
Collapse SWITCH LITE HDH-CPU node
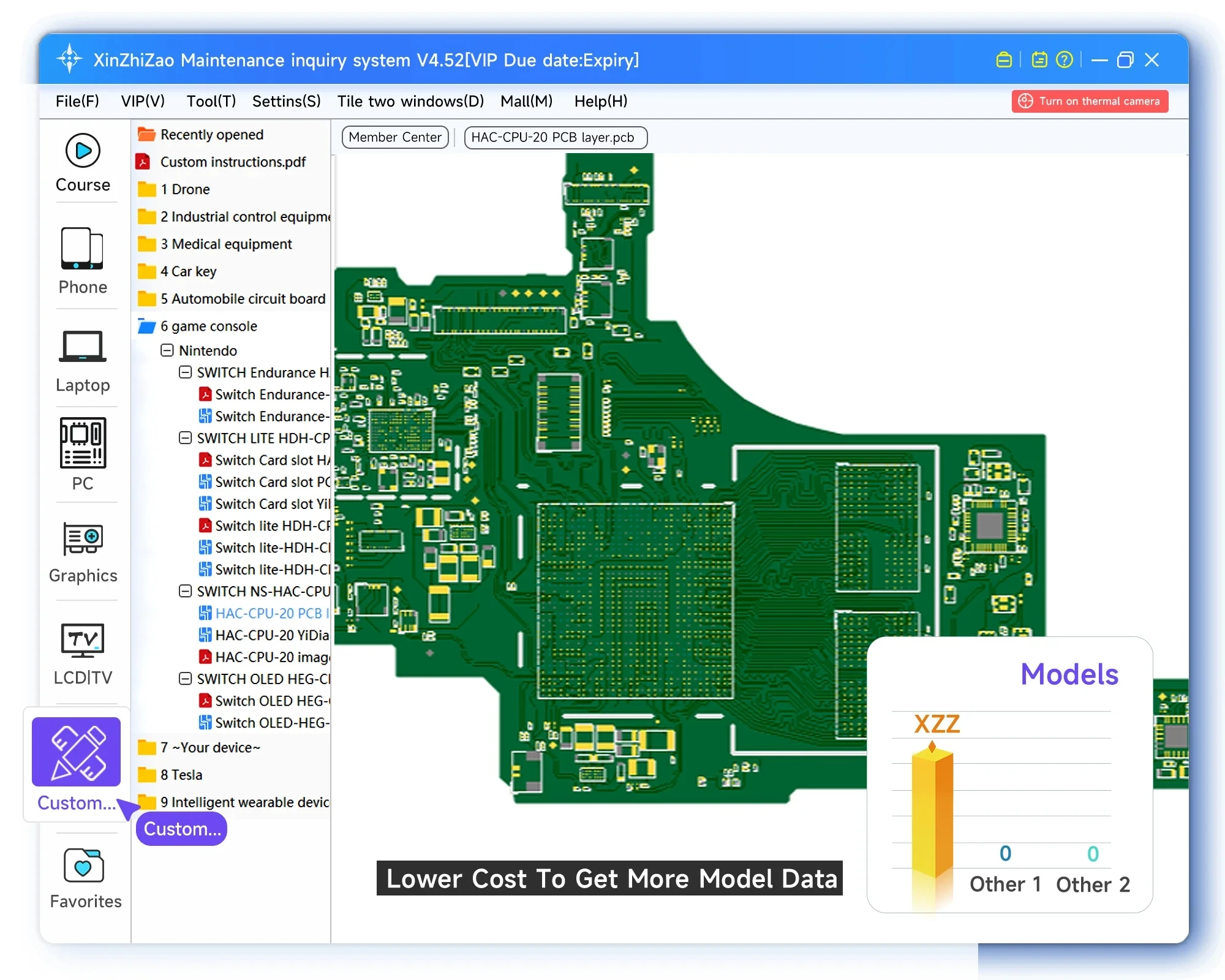(x=185, y=438)
